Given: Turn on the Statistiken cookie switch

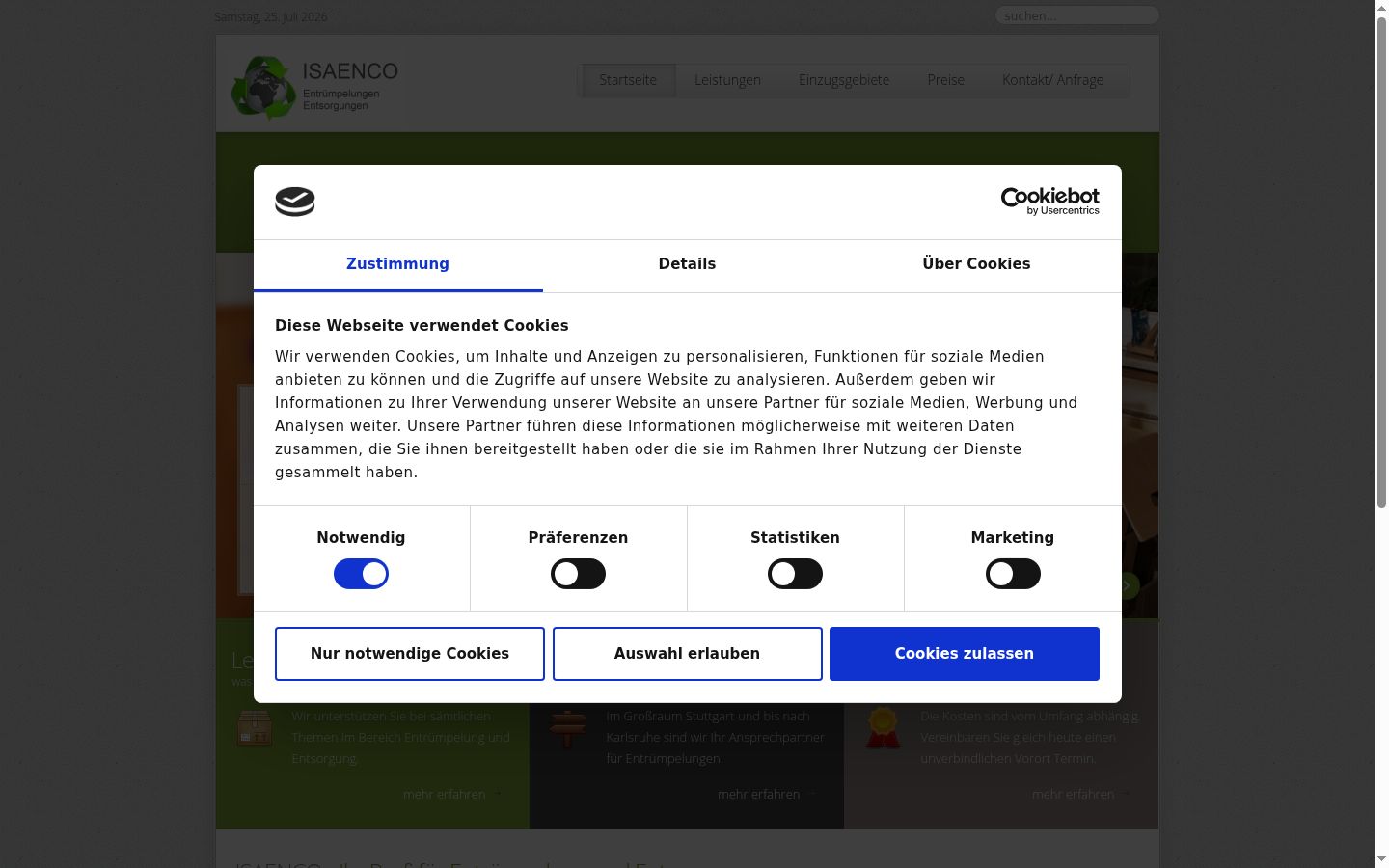Looking at the screenshot, I should (x=795, y=574).
